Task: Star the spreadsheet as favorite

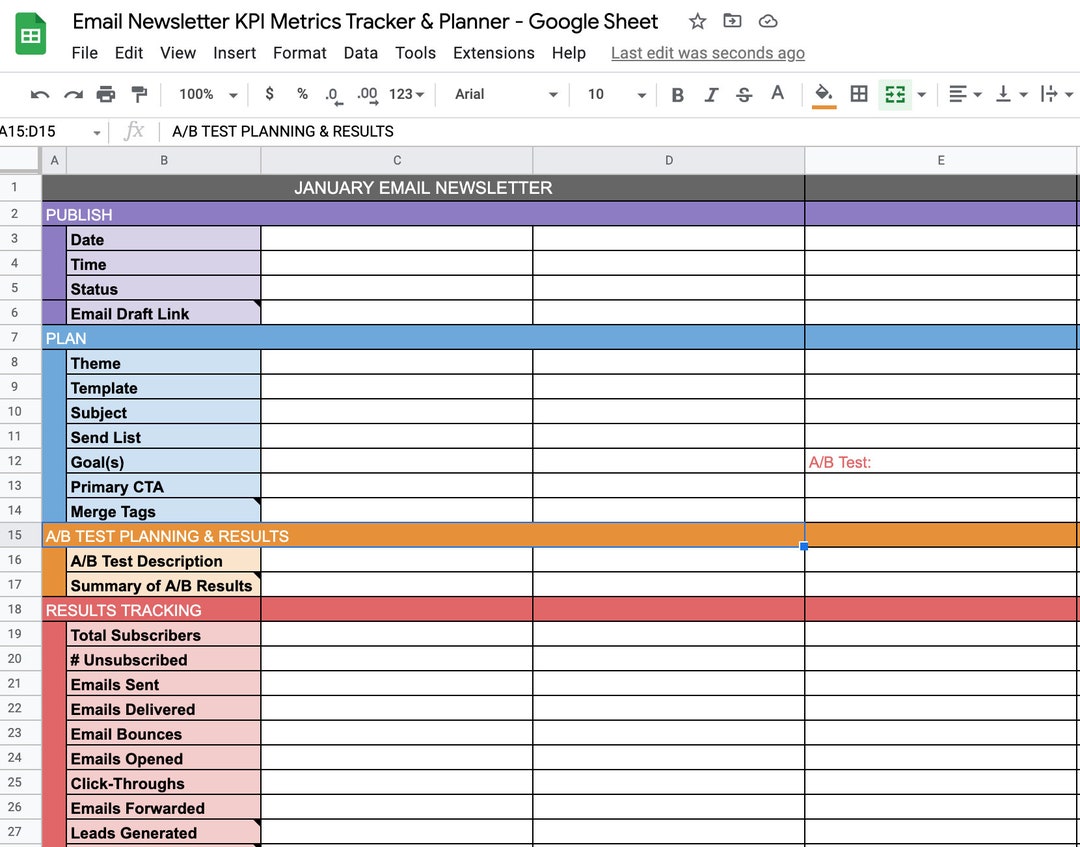Action: pyautogui.click(x=697, y=21)
